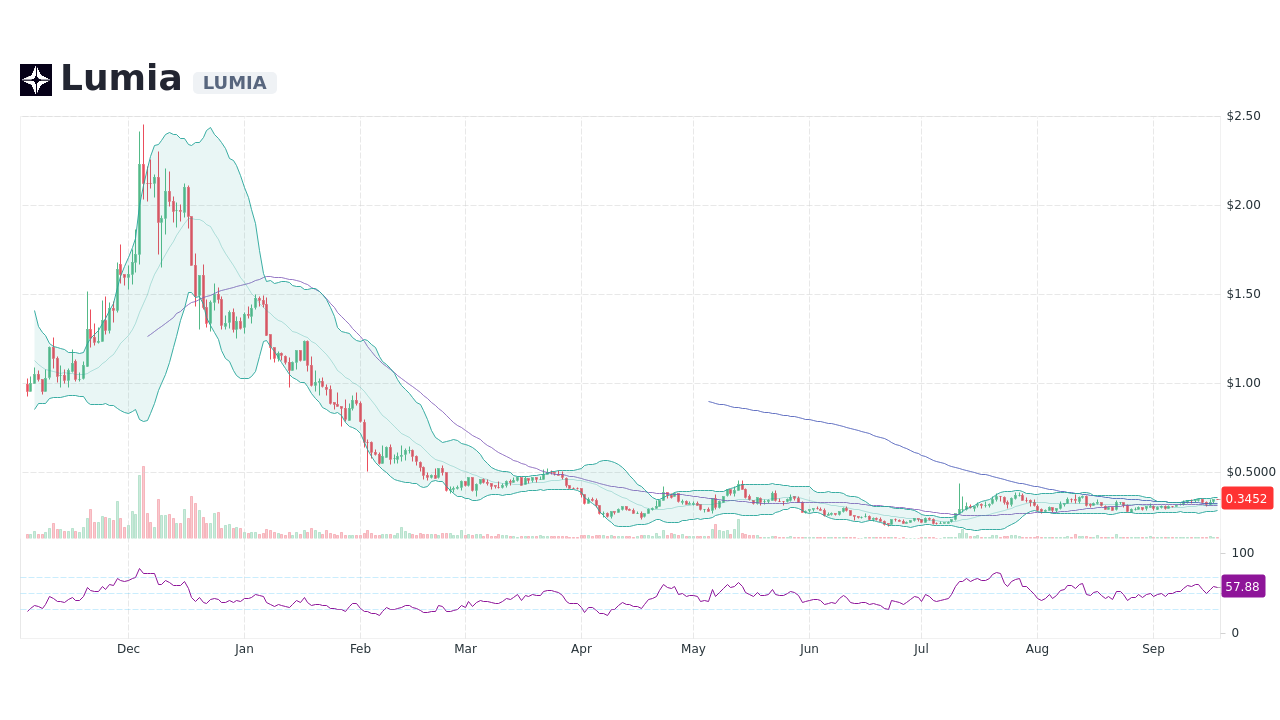This screenshot has height=720, width=1280.
Task: Click the Dec month label on timeline
Action: (128, 649)
